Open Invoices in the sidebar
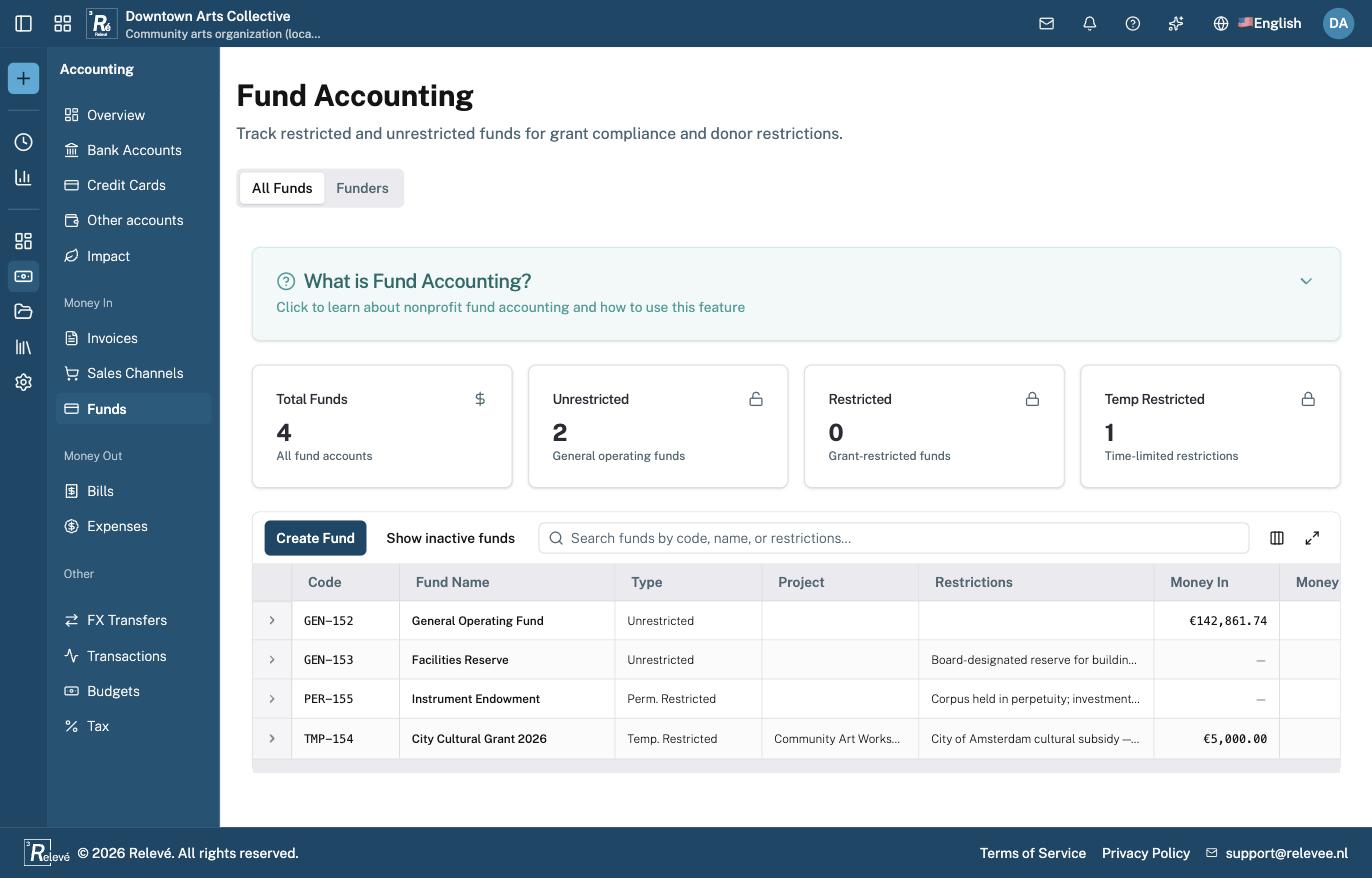The height and width of the screenshot is (878, 1372). click(x=134, y=338)
